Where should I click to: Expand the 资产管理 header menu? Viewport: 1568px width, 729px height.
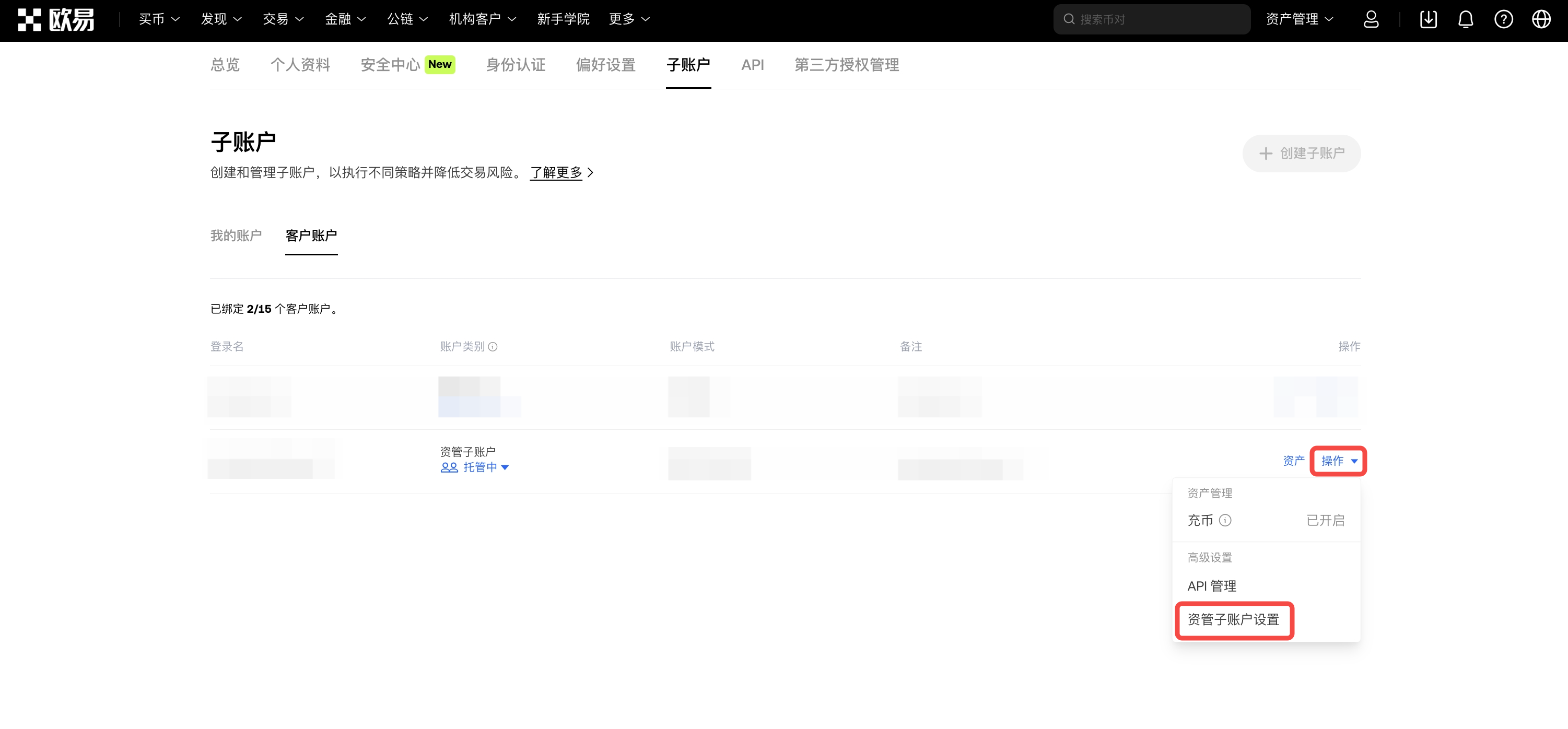click(1299, 19)
